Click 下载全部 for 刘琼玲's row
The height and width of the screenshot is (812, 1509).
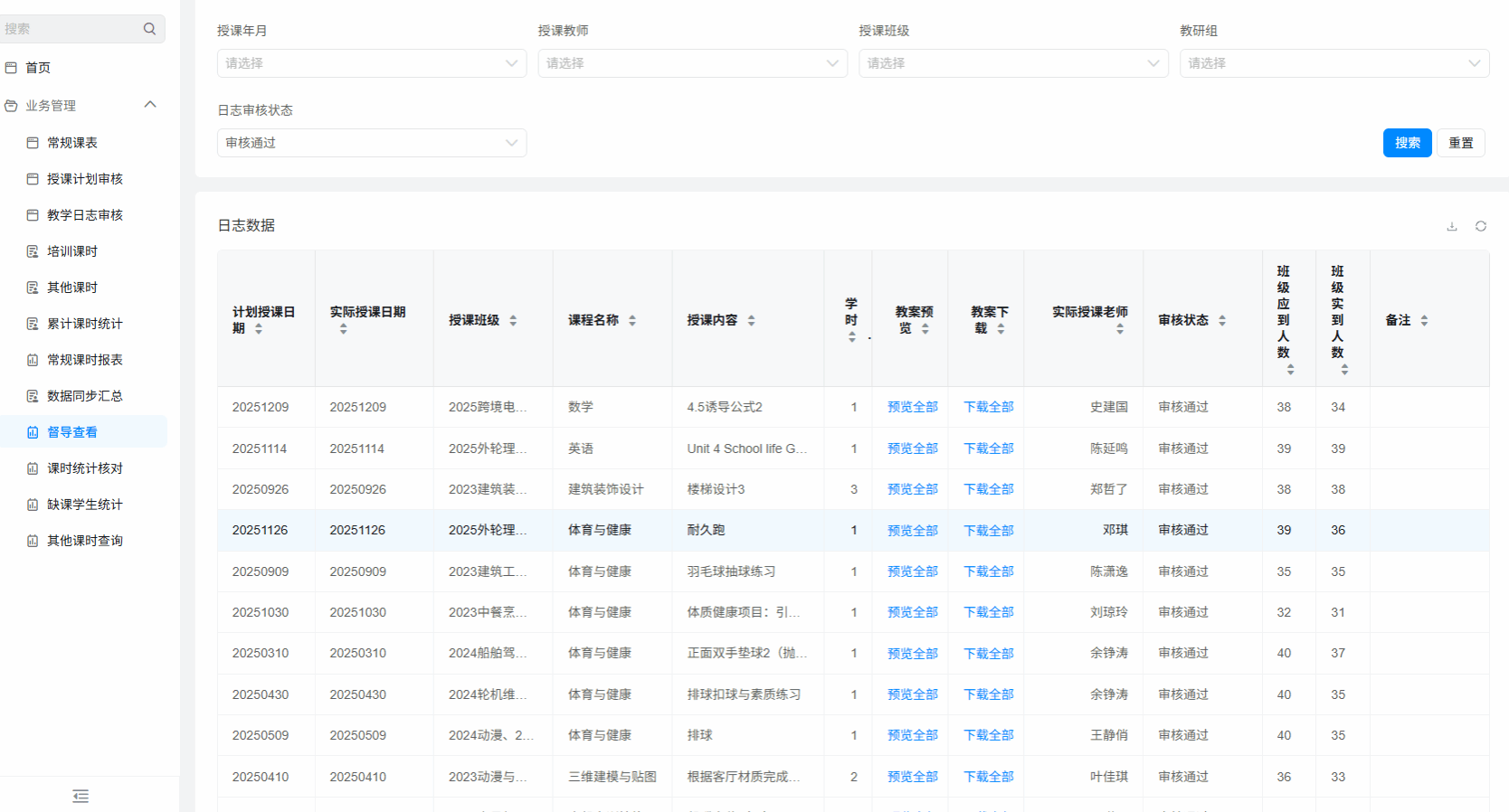[989, 612]
